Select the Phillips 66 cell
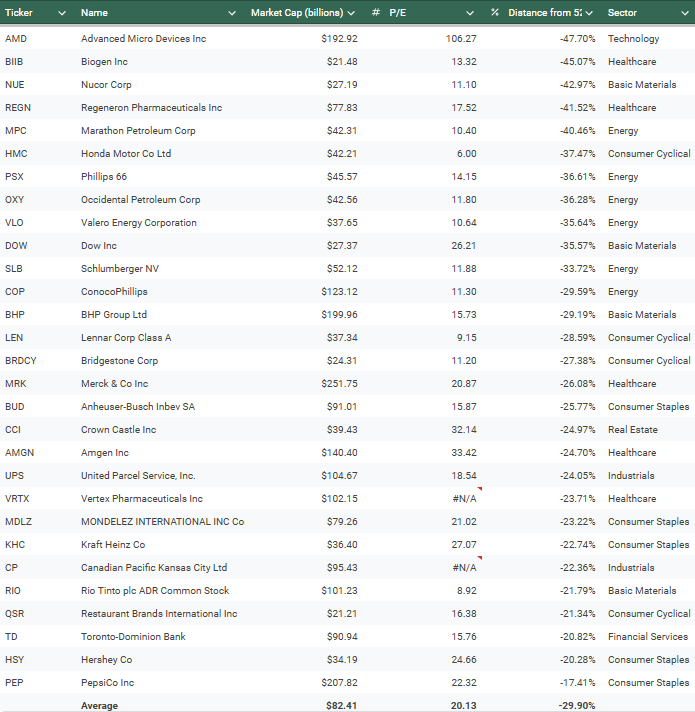Screen dimensions: 695x712 104,177
